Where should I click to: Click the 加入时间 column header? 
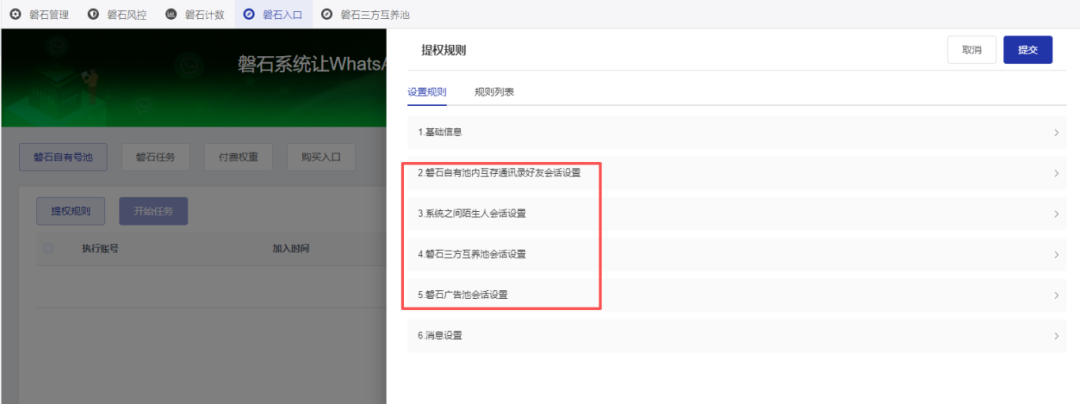click(x=291, y=248)
